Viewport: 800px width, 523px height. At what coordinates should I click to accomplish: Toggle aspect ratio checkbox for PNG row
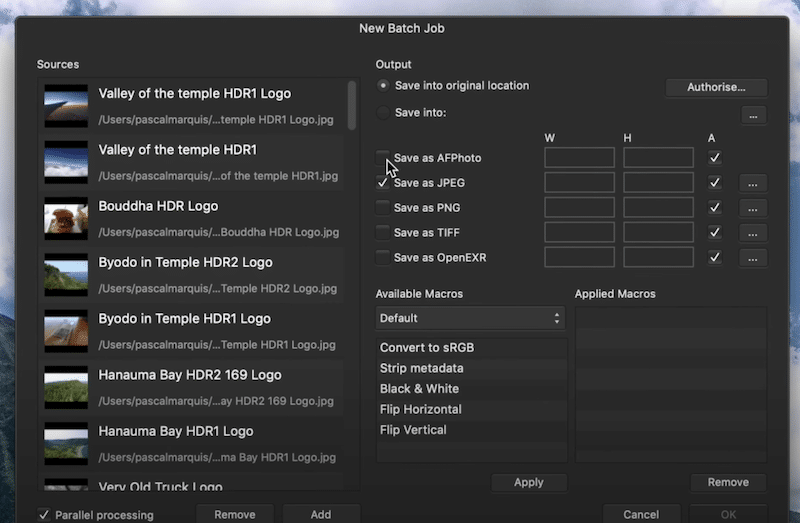point(714,208)
